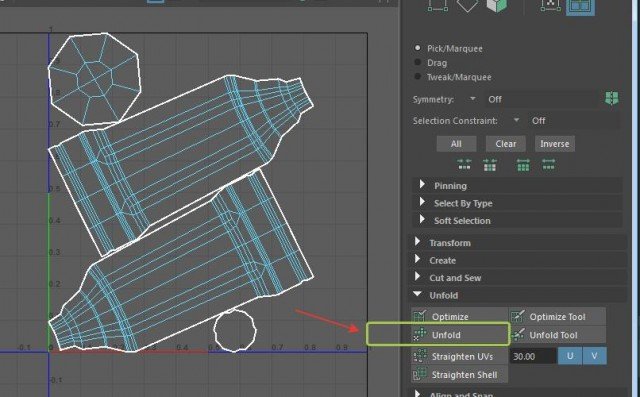Shrink selection along loop icon

point(464,165)
